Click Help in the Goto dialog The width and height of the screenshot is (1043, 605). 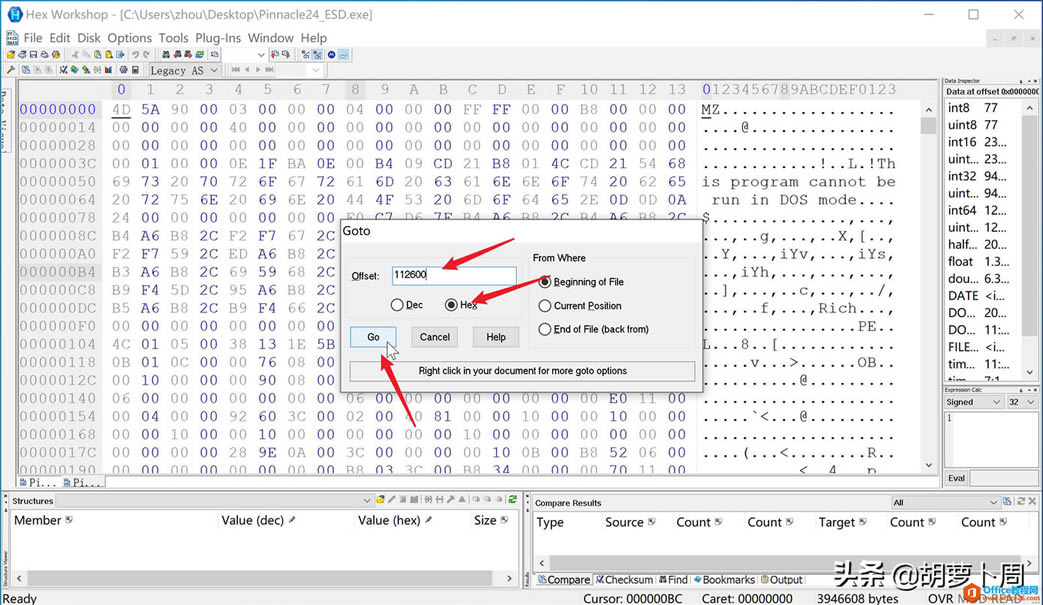tap(496, 337)
